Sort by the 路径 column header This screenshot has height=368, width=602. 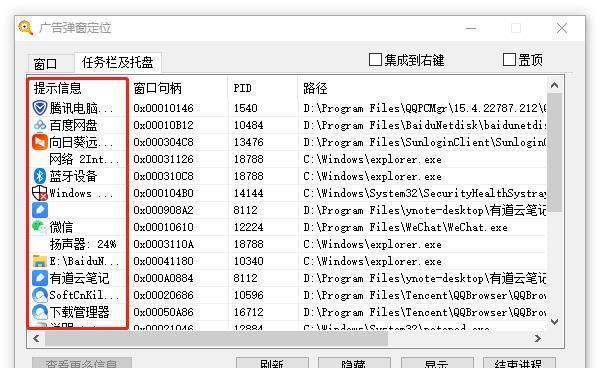pos(422,88)
